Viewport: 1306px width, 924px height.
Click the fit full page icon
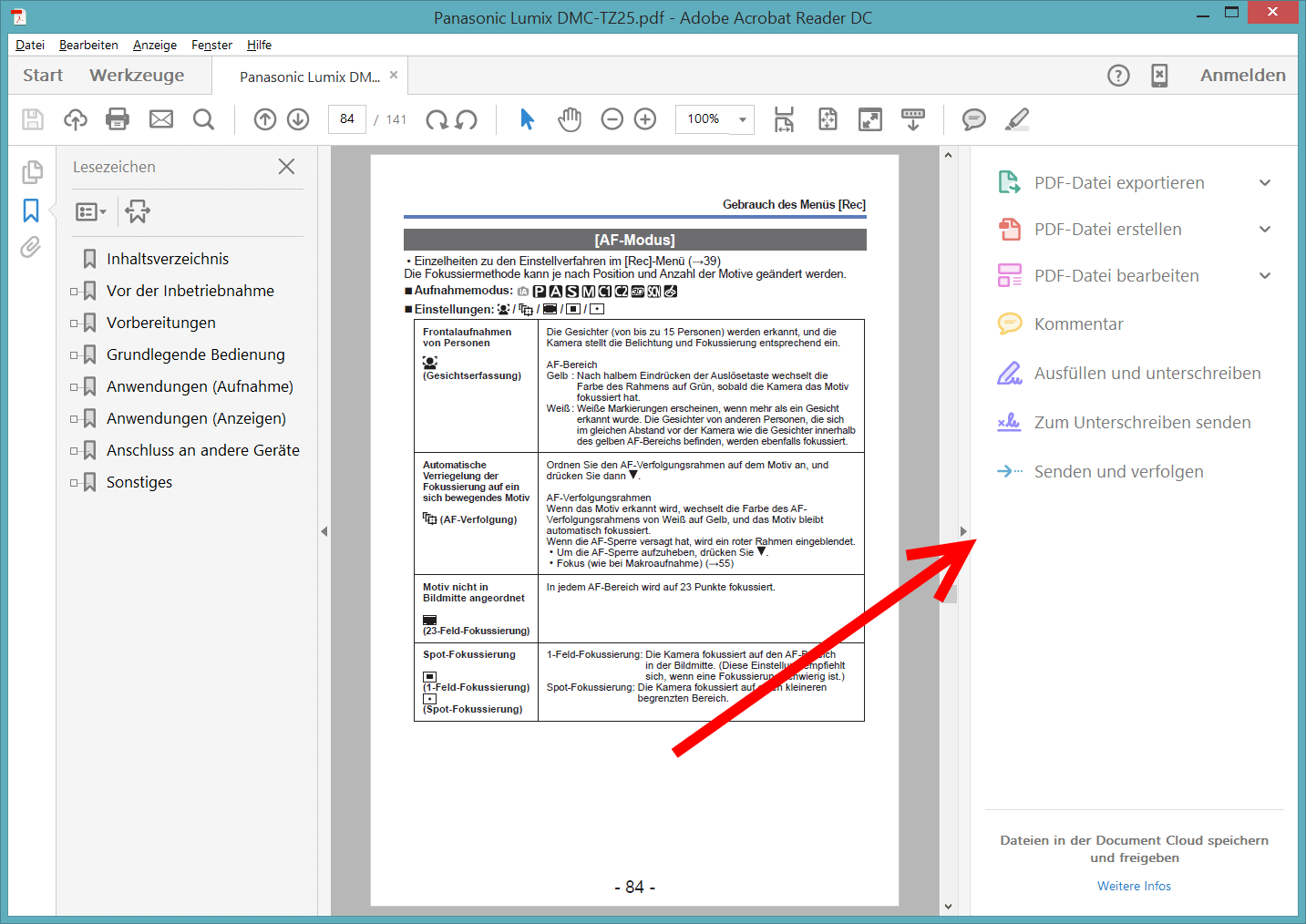click(828, 119)
